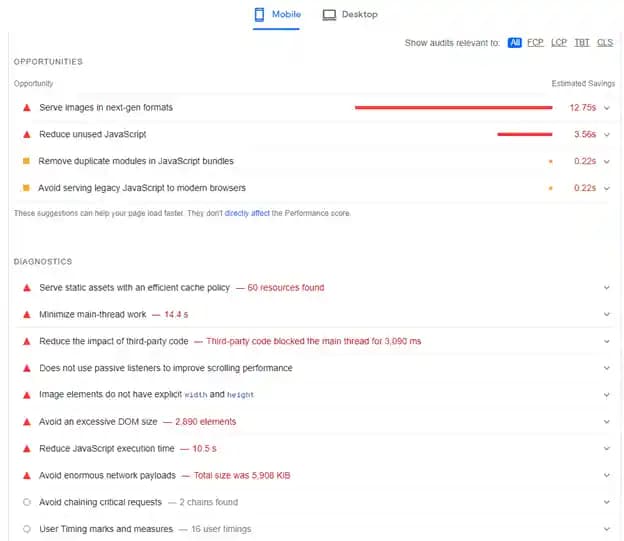Click the 12.75s savings bar
The image size is (624, 541).
pos(453,107)
